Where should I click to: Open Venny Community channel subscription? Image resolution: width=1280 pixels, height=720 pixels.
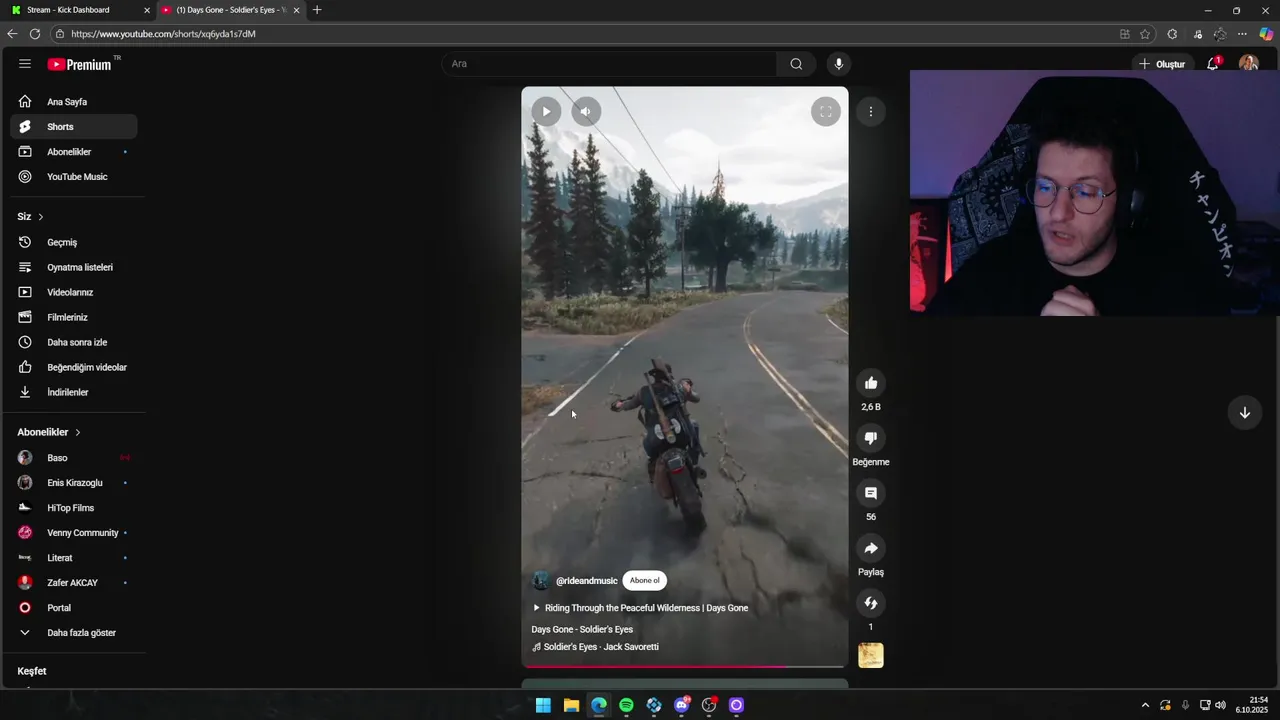click(x=74, y=533)
